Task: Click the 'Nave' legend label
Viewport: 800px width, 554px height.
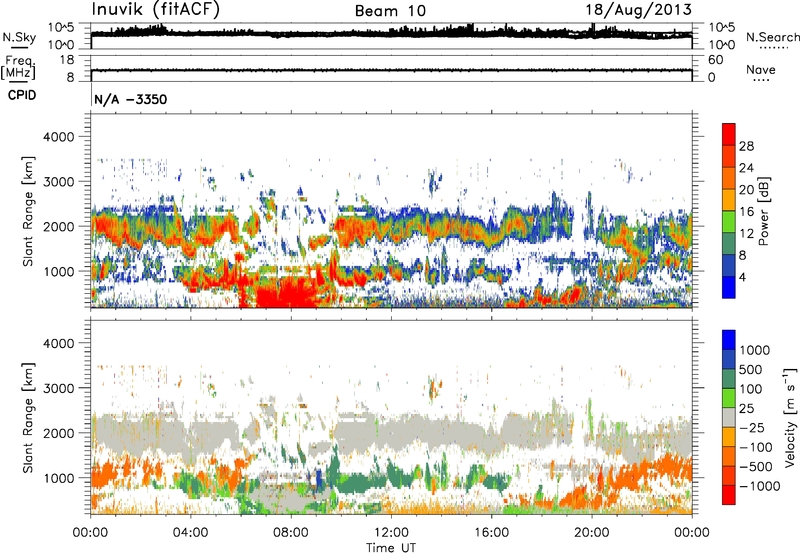Action: (761, 69)
